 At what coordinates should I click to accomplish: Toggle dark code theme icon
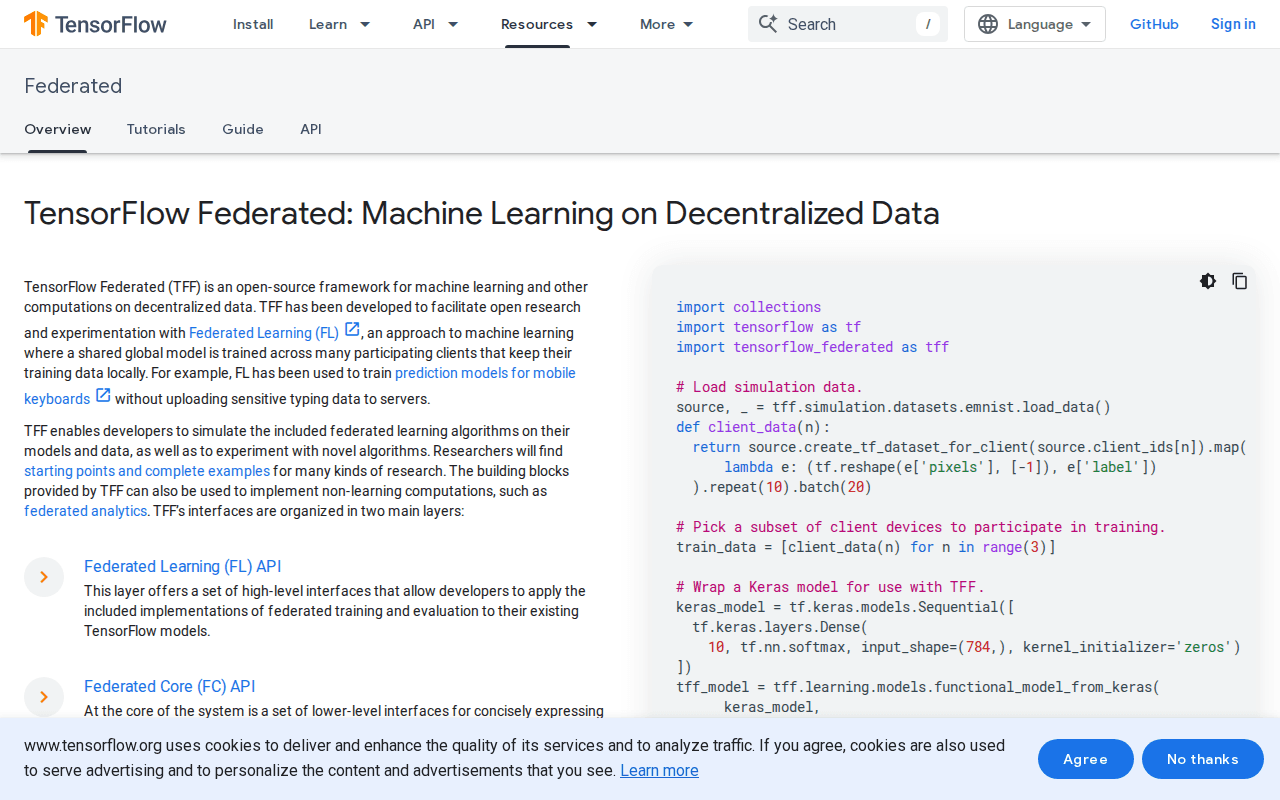point(1208,281)
